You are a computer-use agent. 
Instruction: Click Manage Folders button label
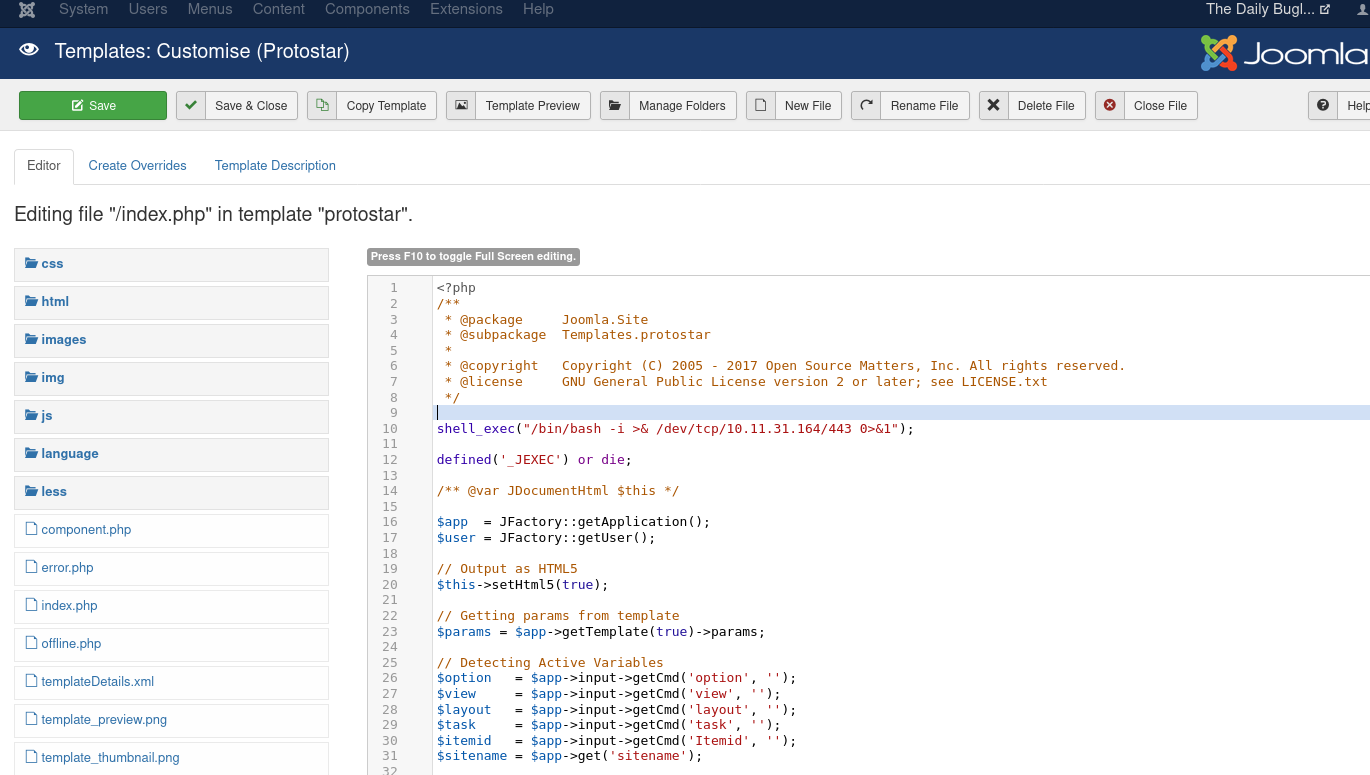click(682, 106)
